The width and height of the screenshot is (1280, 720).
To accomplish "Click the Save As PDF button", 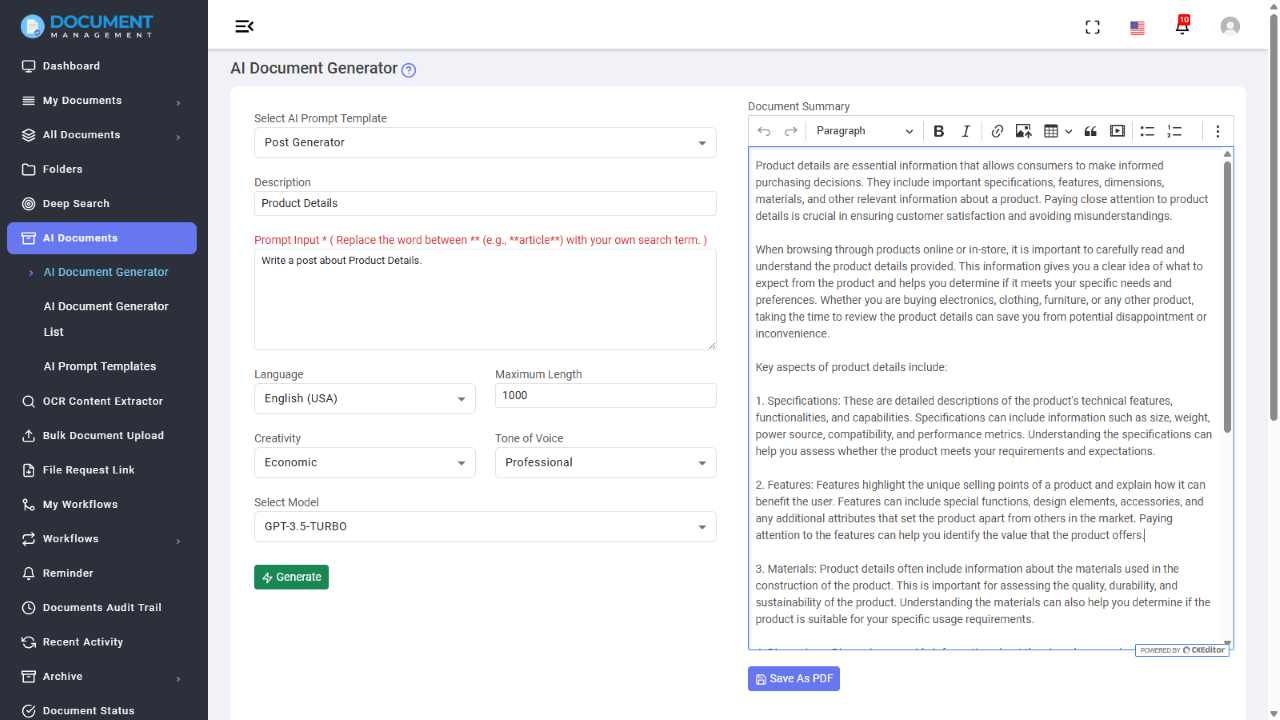I will [x=793, y=678].
